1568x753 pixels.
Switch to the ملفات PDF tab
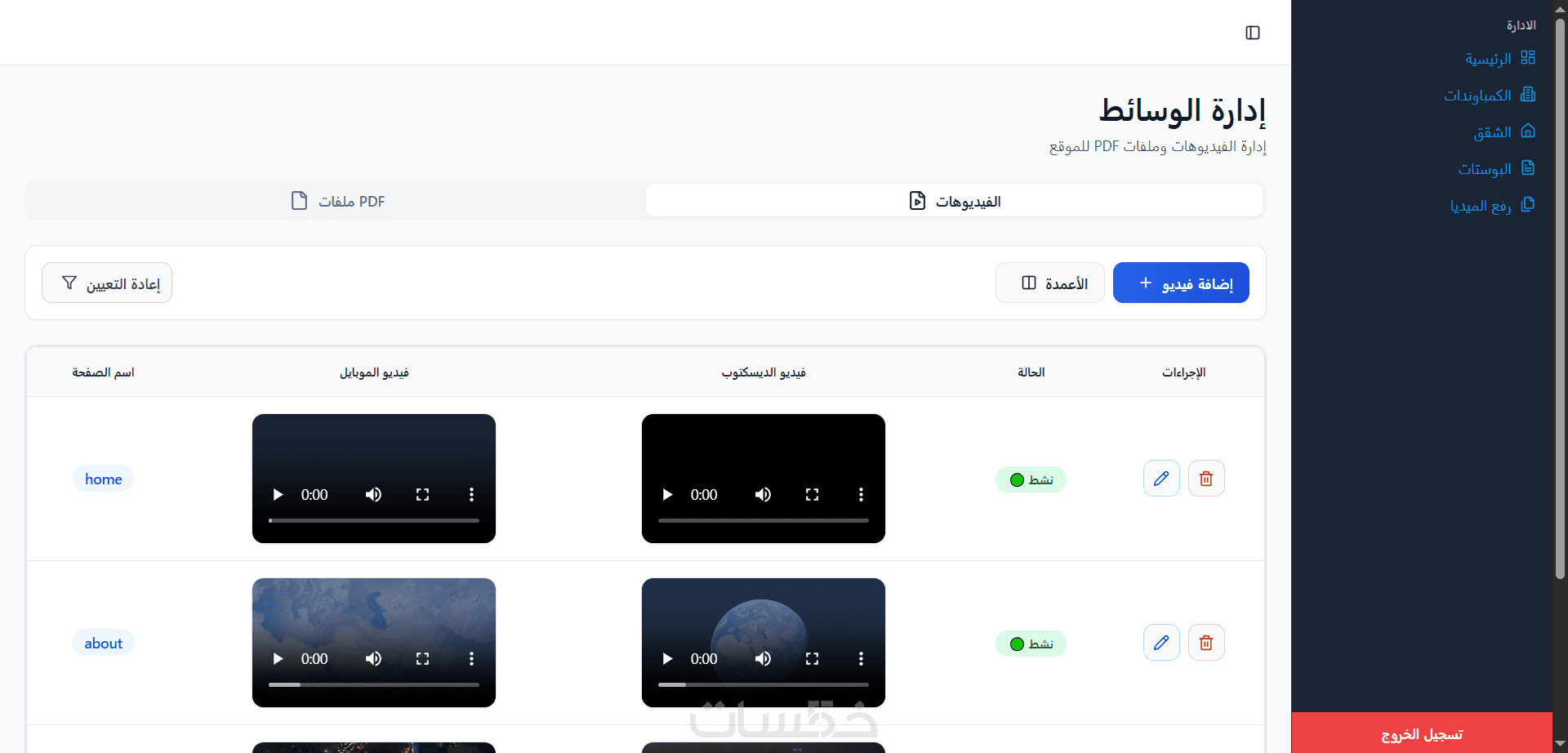(x=337, y=201)
